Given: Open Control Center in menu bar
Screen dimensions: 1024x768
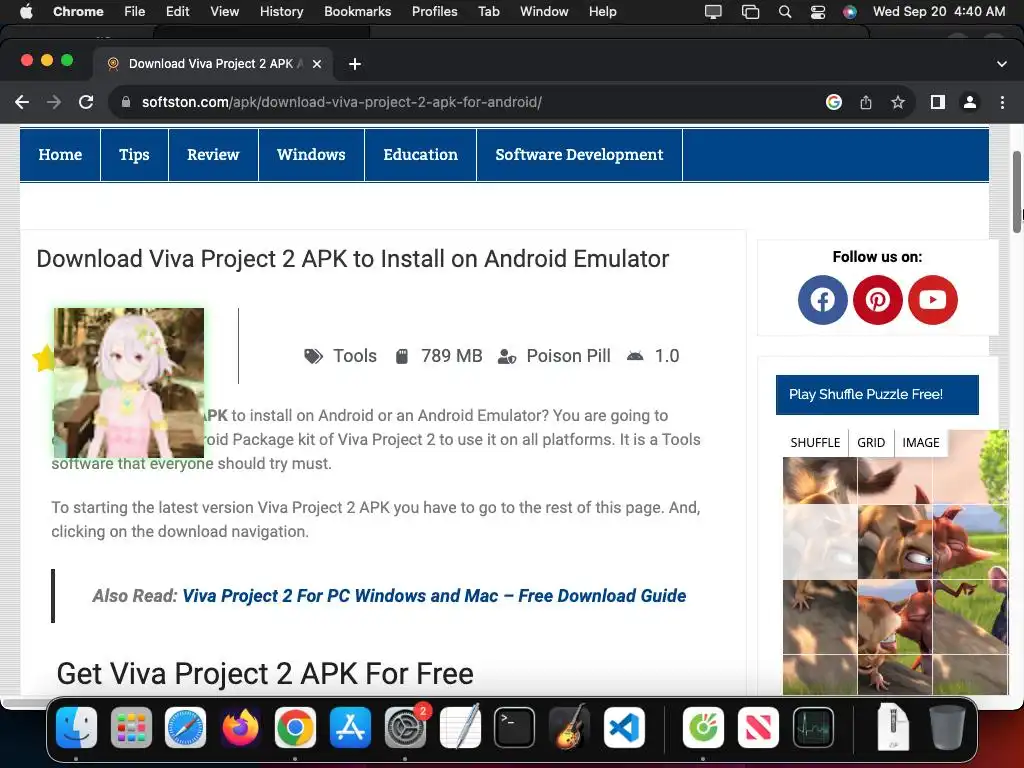Looking at the screenshot, I should click(x=818, y=11).
